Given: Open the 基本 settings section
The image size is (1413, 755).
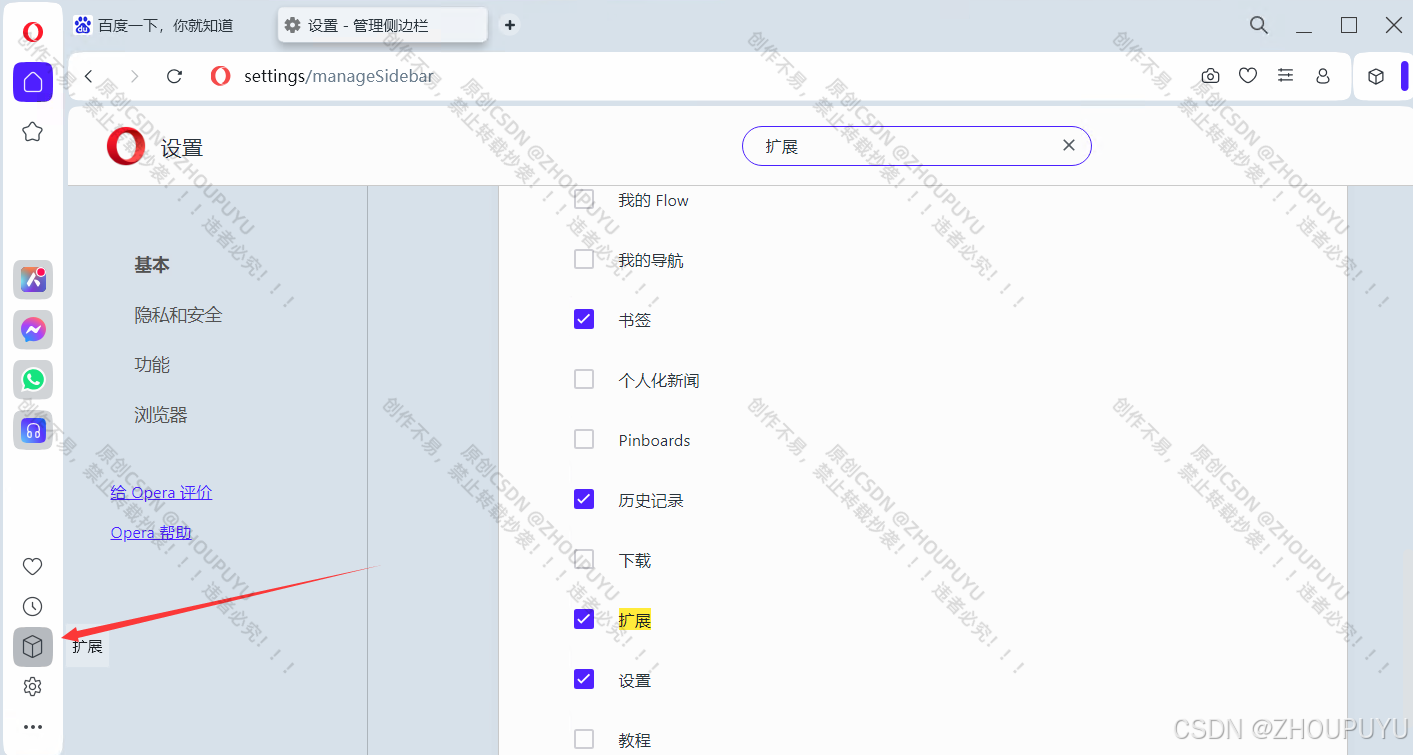Looking at the screenshot, I should (x=152, y=265).
